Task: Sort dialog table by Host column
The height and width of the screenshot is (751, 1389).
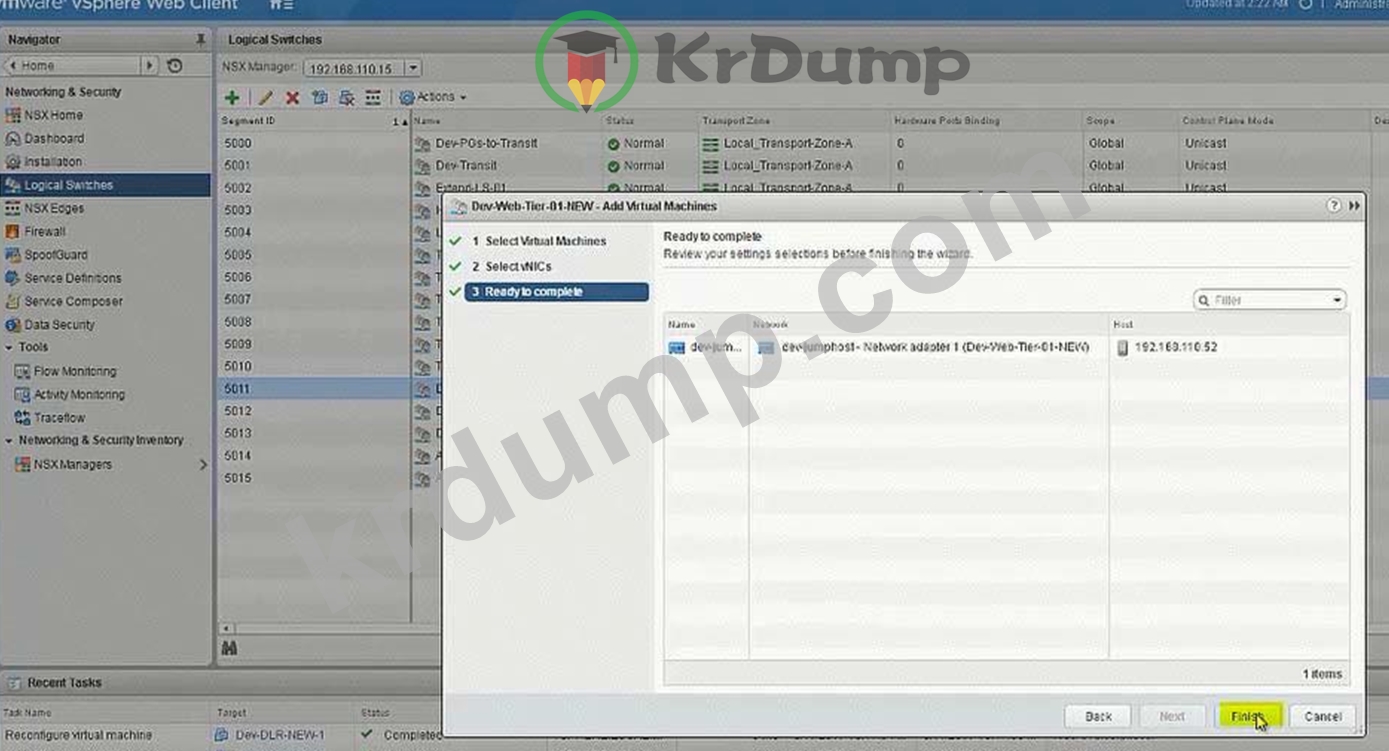Action: coord(1229,324)
